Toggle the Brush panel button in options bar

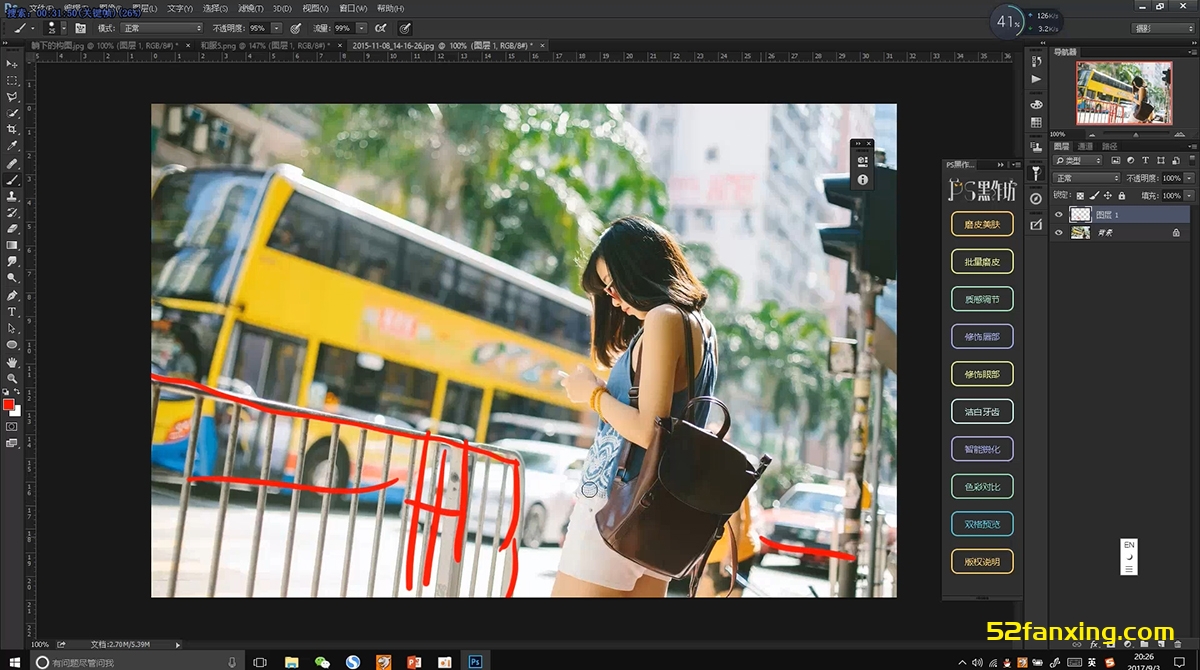pos(80,28)
